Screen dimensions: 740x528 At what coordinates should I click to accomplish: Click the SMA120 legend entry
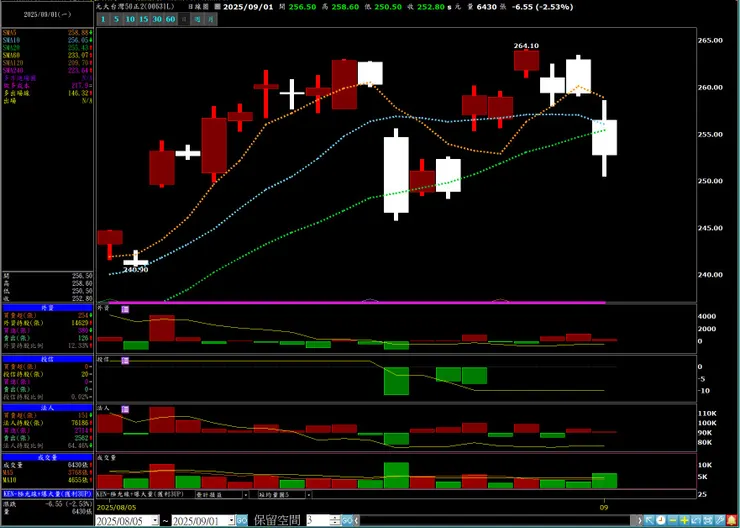tap(47, 63)
